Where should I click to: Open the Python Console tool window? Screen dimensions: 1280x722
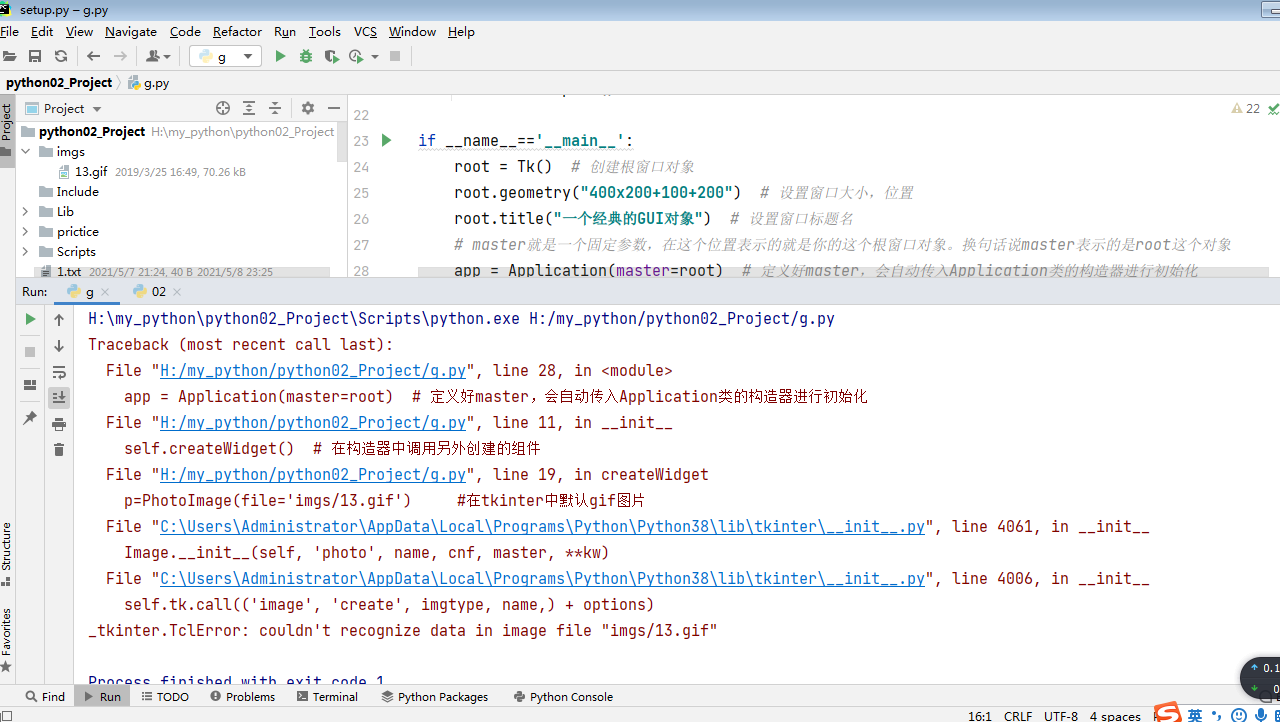point(563,697)
